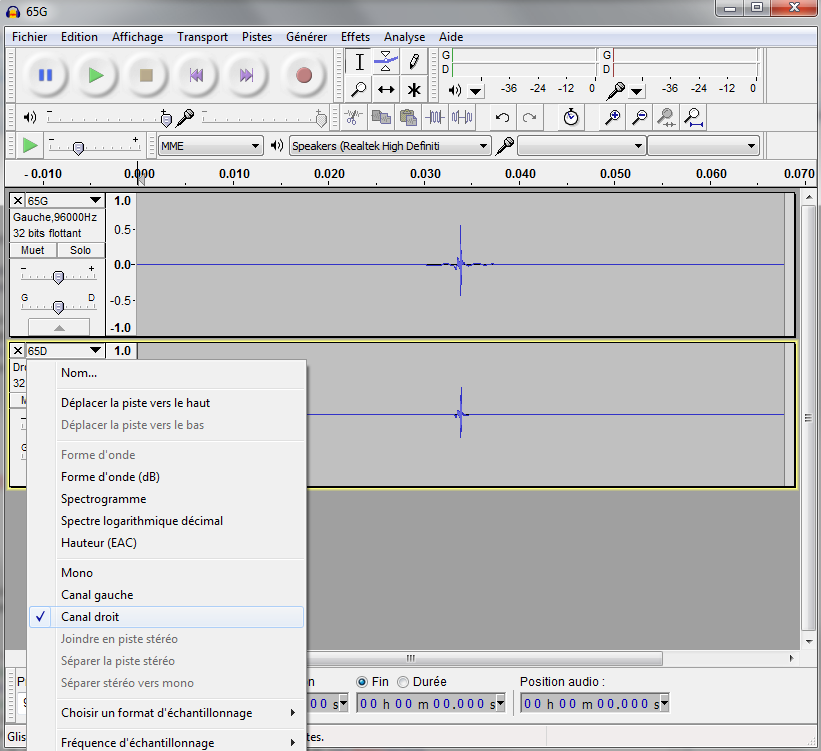Image resolution: width=821 pixels, height=751 pixels.
Task: Click the red Record button
Action: click(304, 75)
